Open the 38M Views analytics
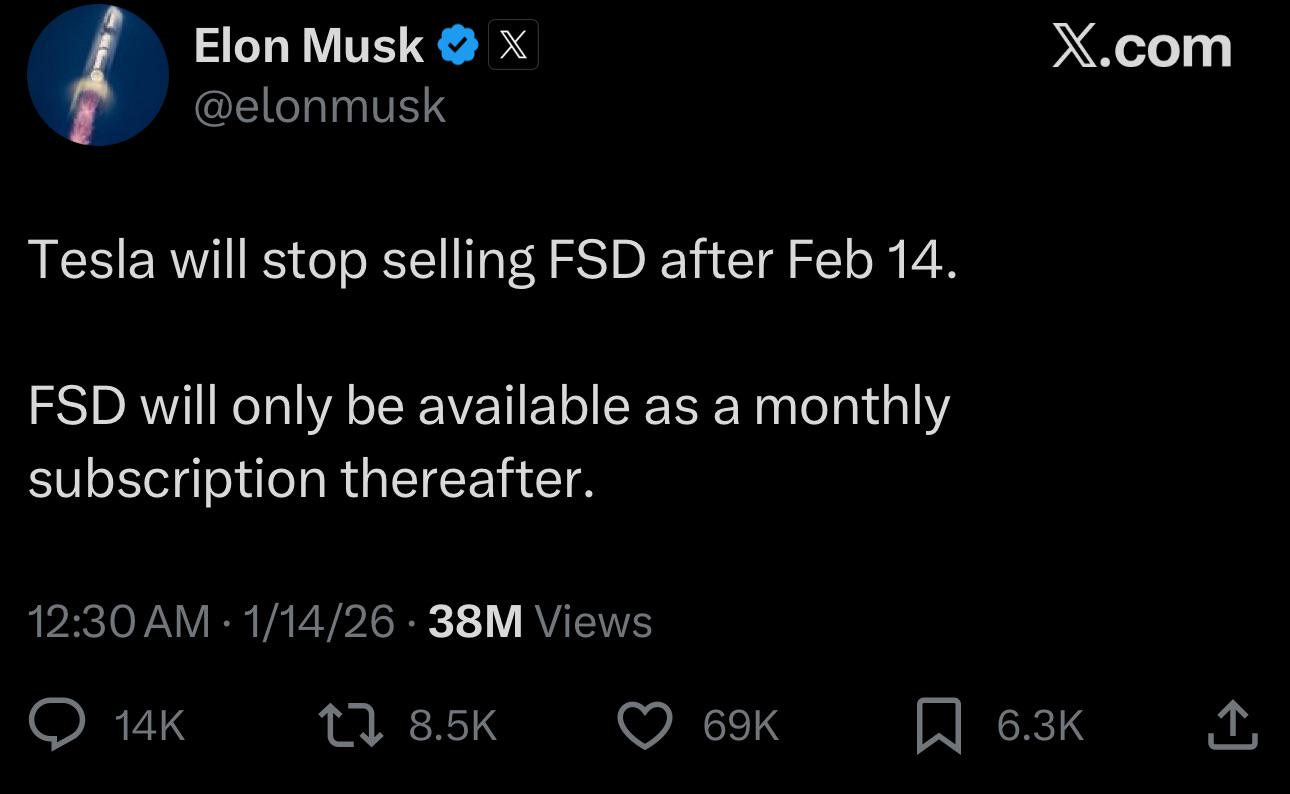 tap(540, 622)
